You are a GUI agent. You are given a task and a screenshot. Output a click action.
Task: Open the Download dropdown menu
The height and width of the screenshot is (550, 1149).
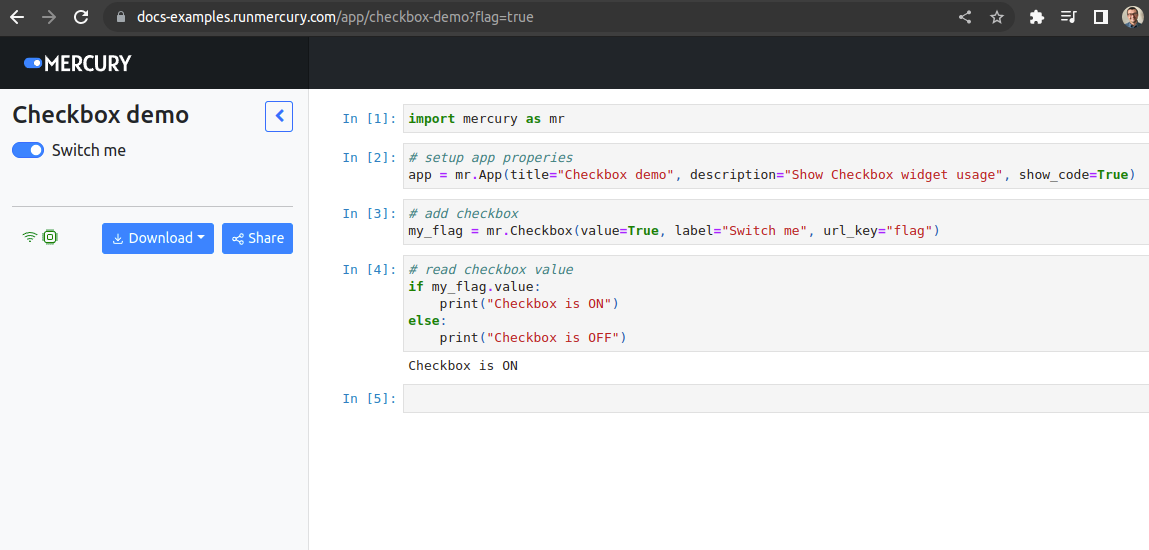tap(158, 238)
